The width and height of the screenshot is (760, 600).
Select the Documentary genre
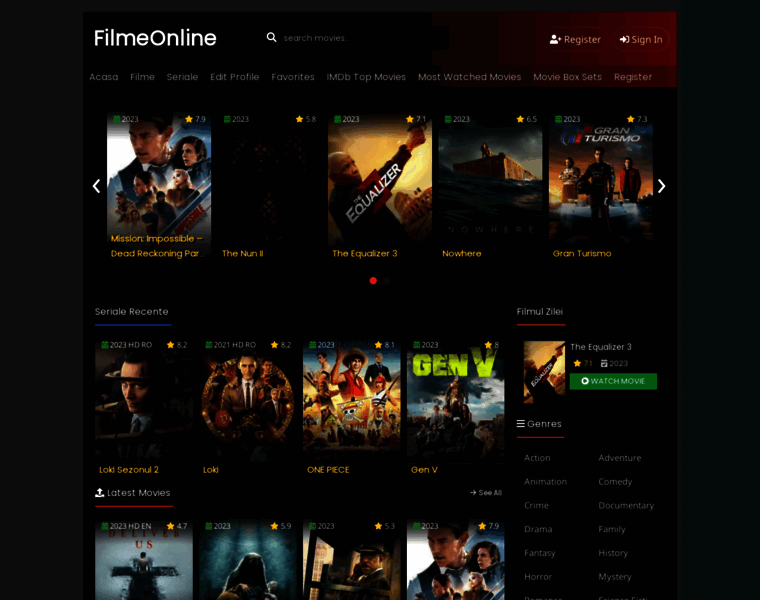click(626, 505)
